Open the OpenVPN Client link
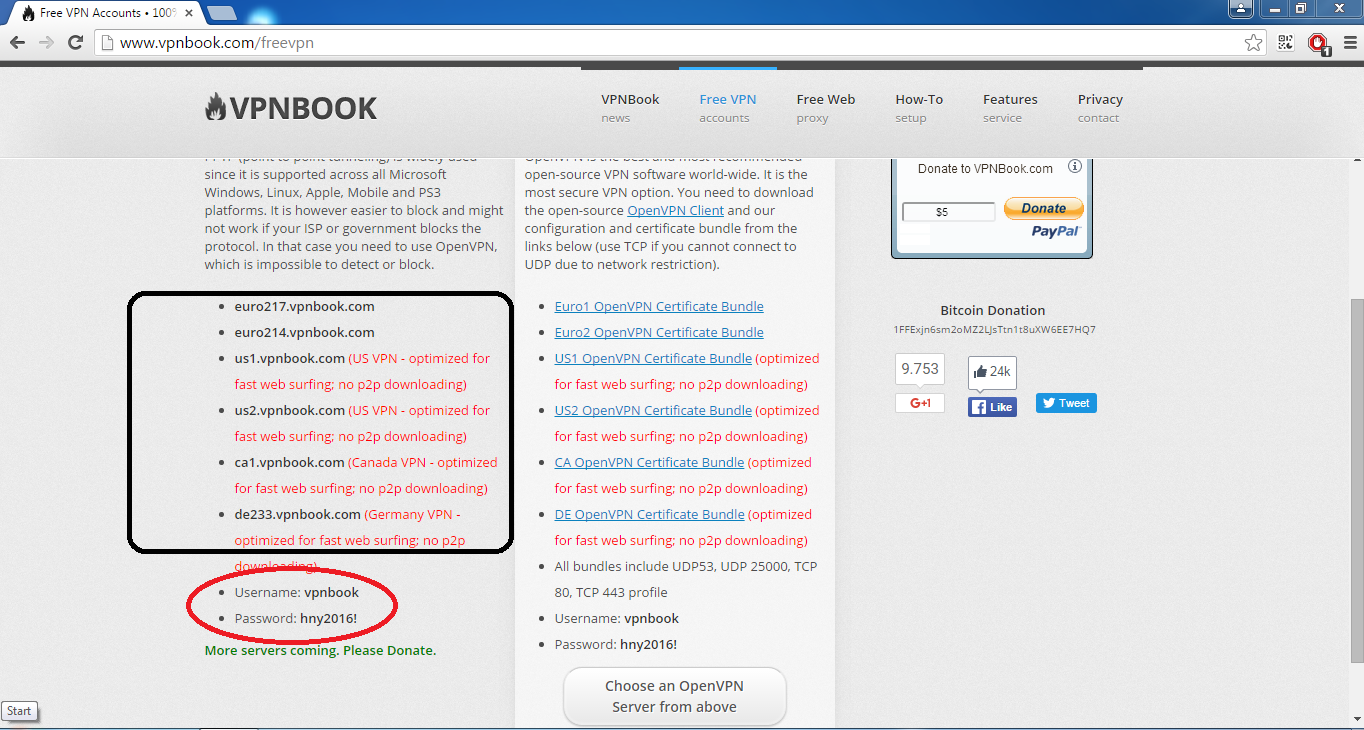 click(x=675, y=211)
